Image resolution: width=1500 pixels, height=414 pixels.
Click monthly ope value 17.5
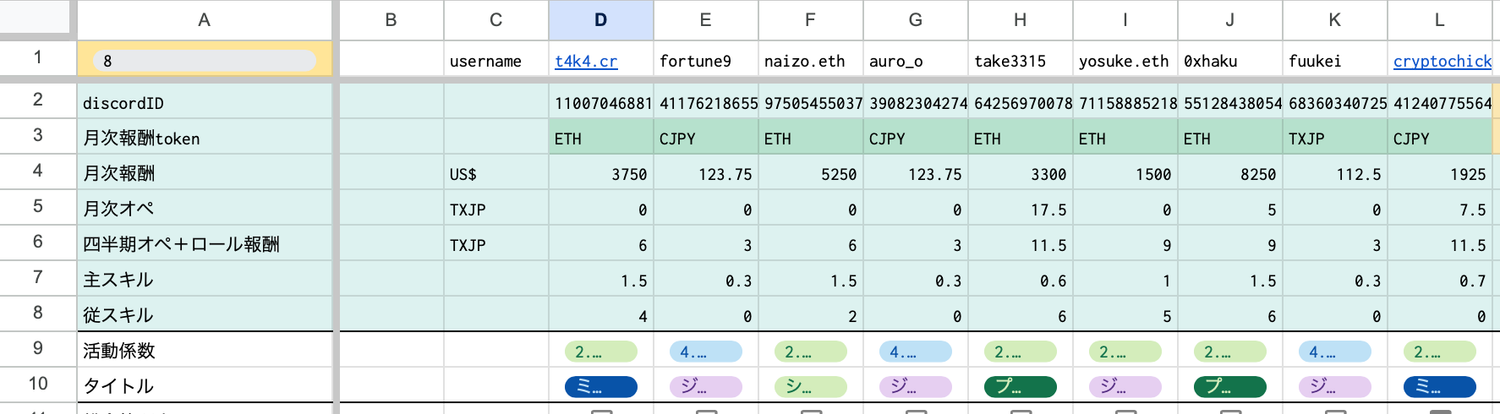pos(1021,208)
